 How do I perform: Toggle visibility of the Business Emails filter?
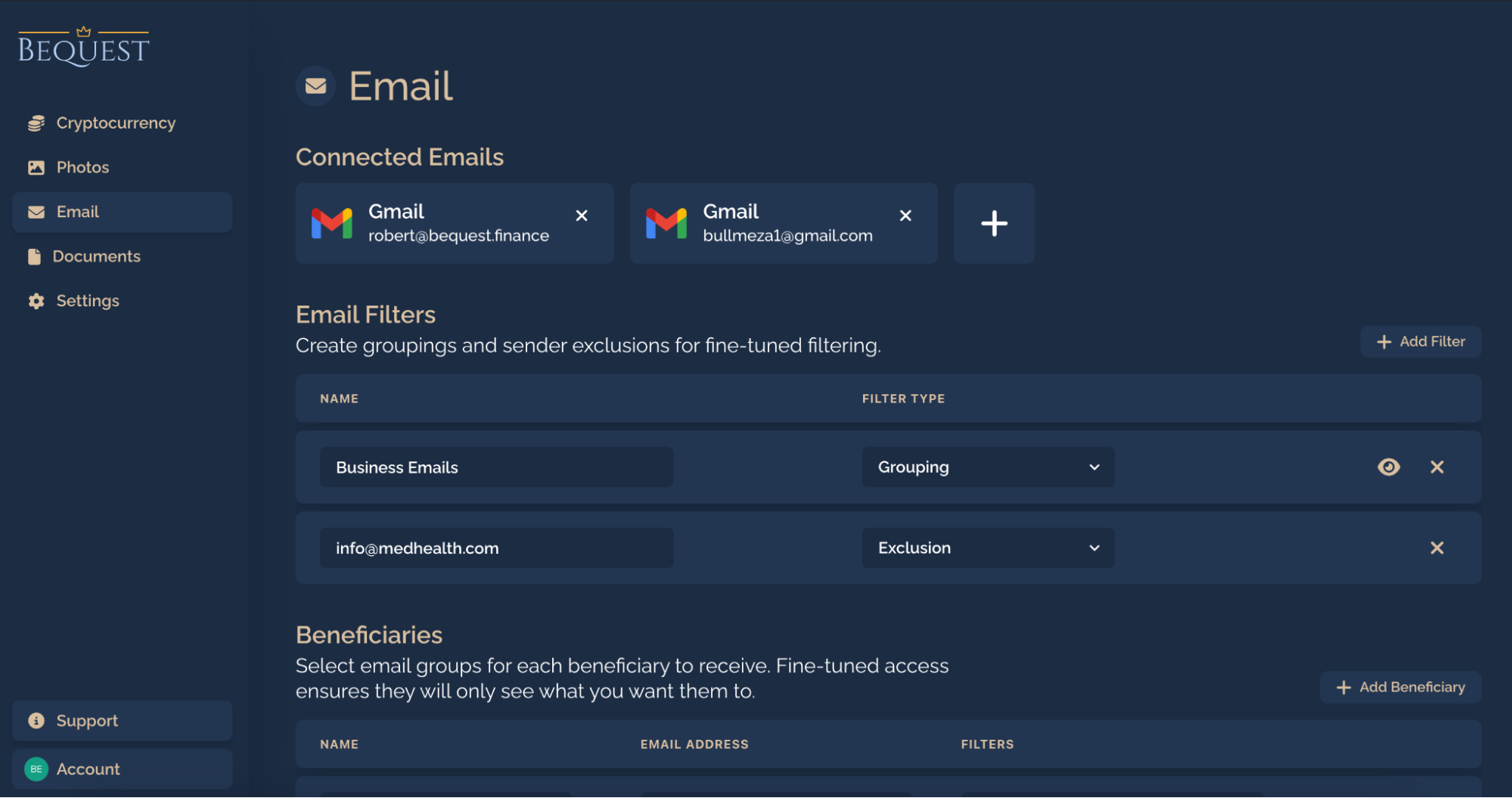[x=1389, y=467]
